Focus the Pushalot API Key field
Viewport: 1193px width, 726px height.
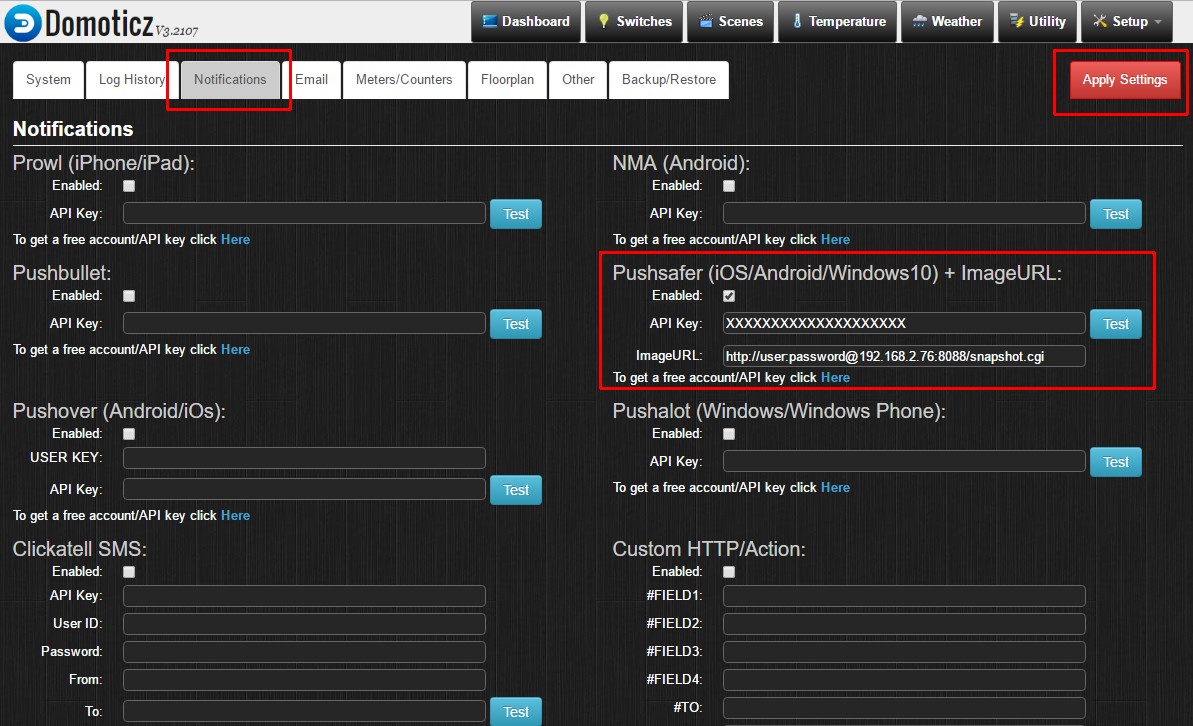[x=904, y=461]
